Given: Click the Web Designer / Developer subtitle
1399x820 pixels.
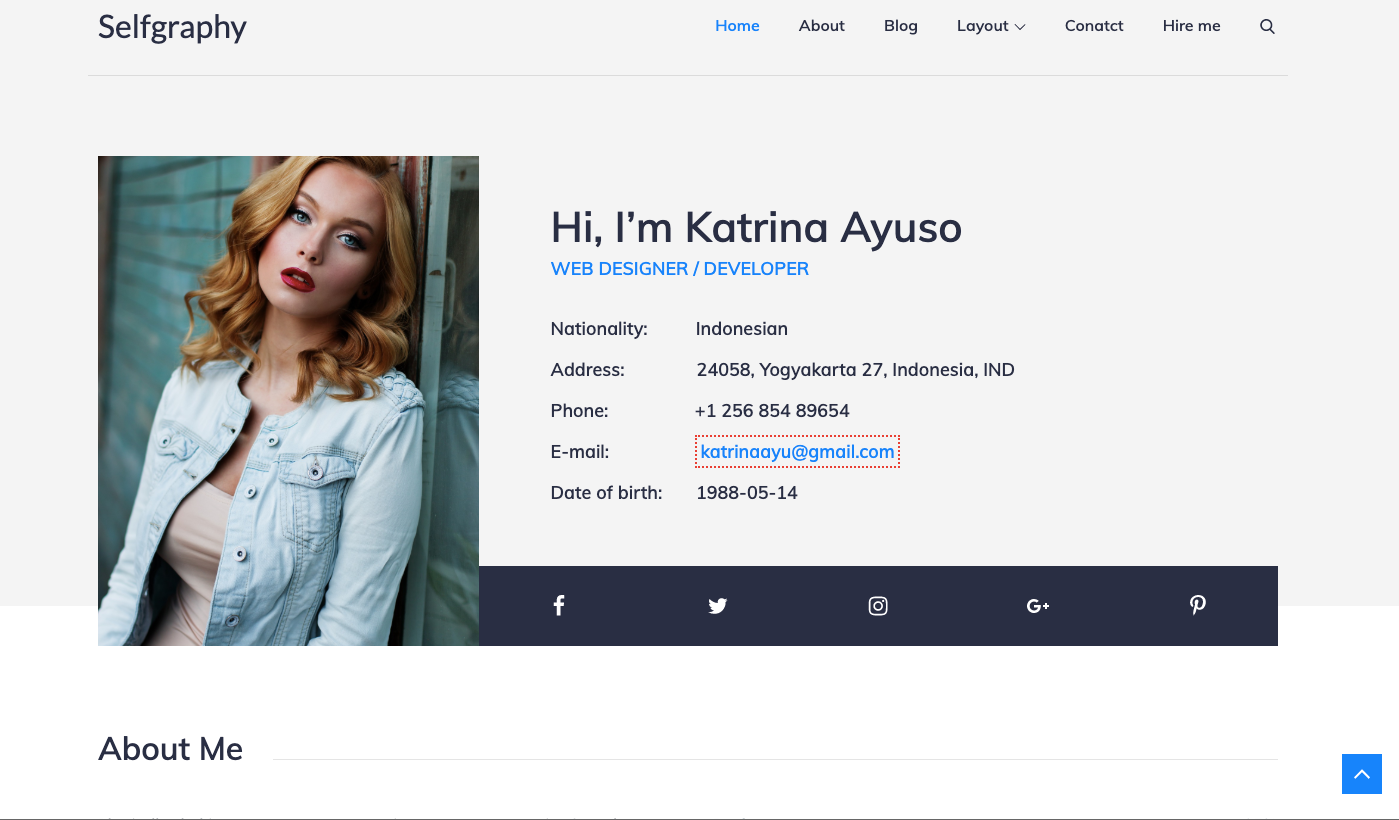Looking at the screenshot, I should (679, 269).
